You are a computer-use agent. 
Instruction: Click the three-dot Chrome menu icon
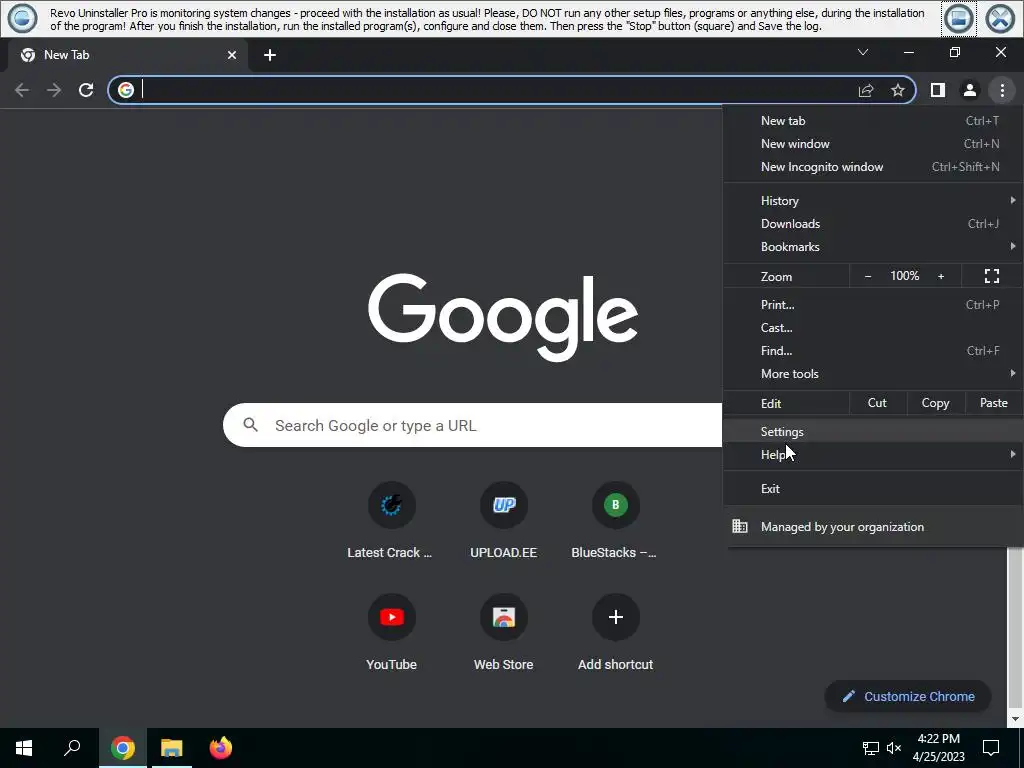coord(1002,90)
